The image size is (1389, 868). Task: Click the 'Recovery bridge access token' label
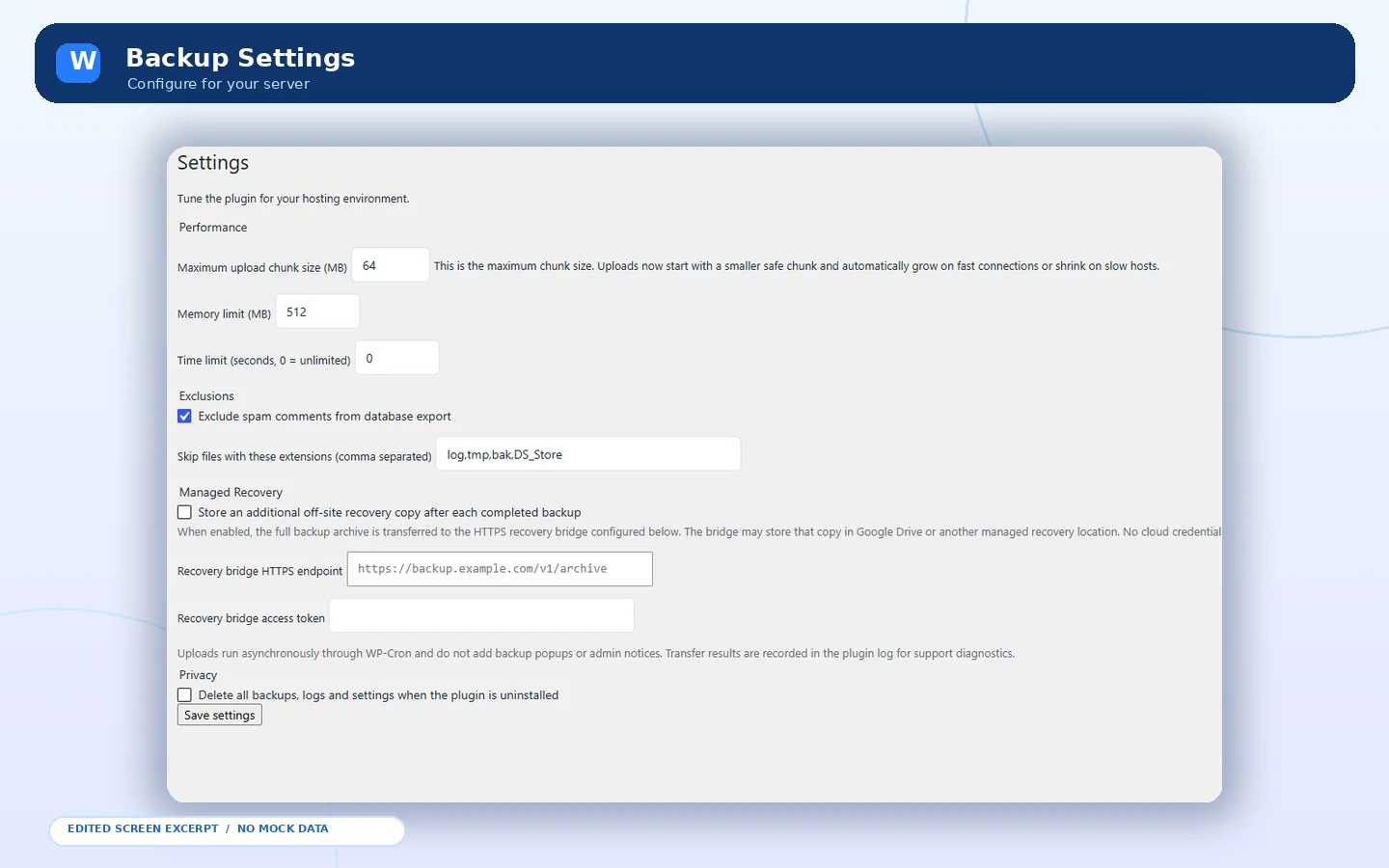point(251,618)
